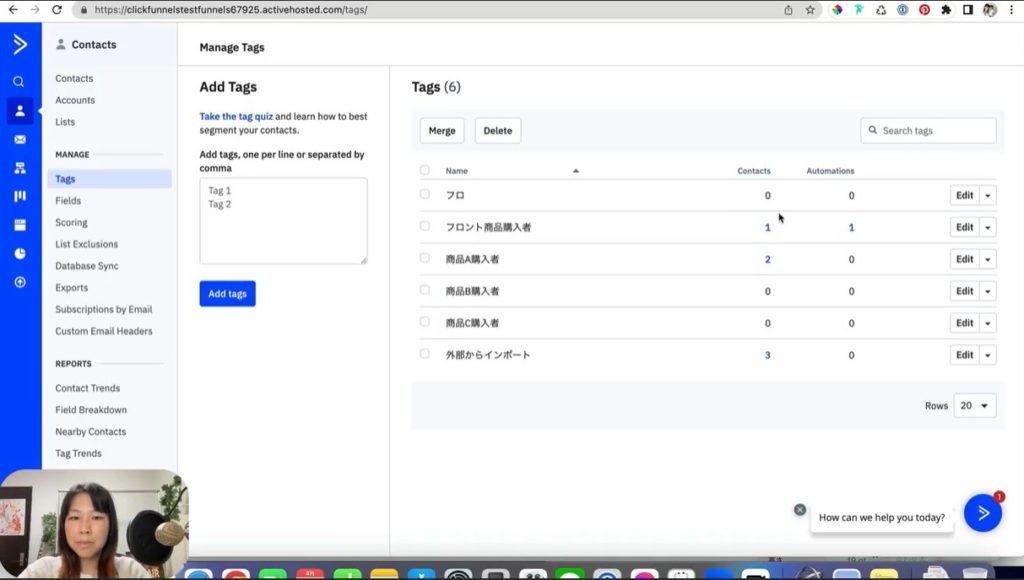Open the Reports pie chart icon

pyautogui.click(x=19, y=253)
